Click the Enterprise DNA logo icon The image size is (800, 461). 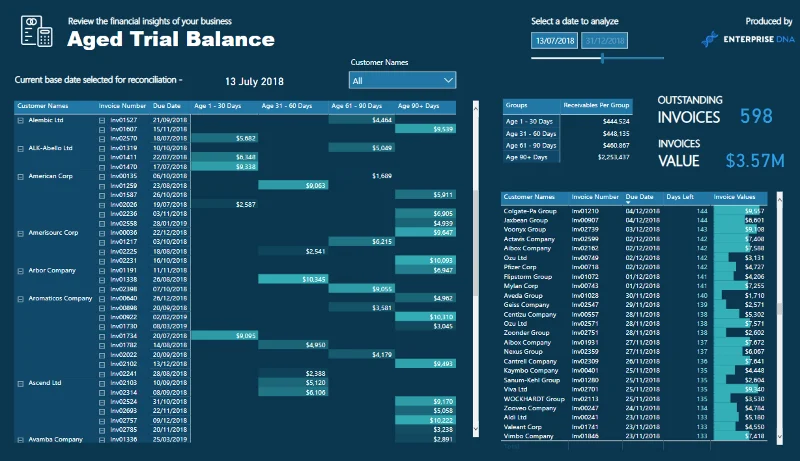pyautogui.click(x=709, y=39)
